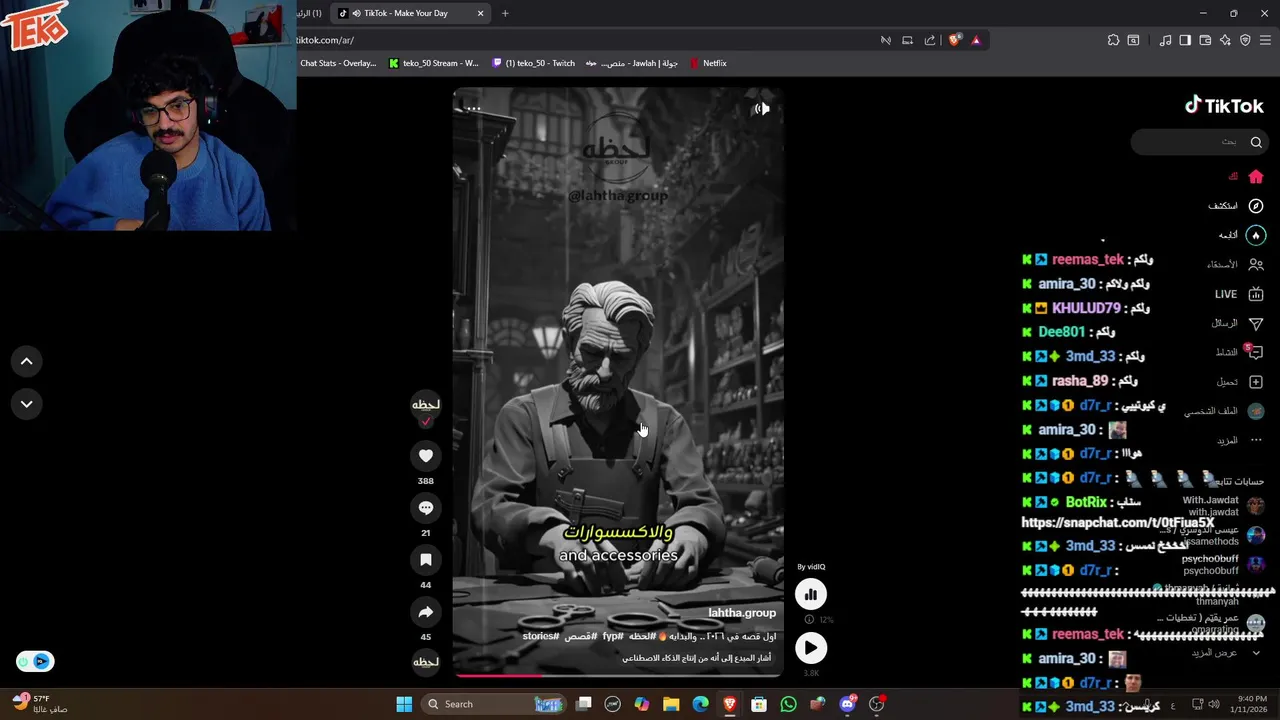Image resolution: width=1280 pixels, height=720 pixels.
Task: Open File Explorer from the taskbar
Action: coord(671,704)
